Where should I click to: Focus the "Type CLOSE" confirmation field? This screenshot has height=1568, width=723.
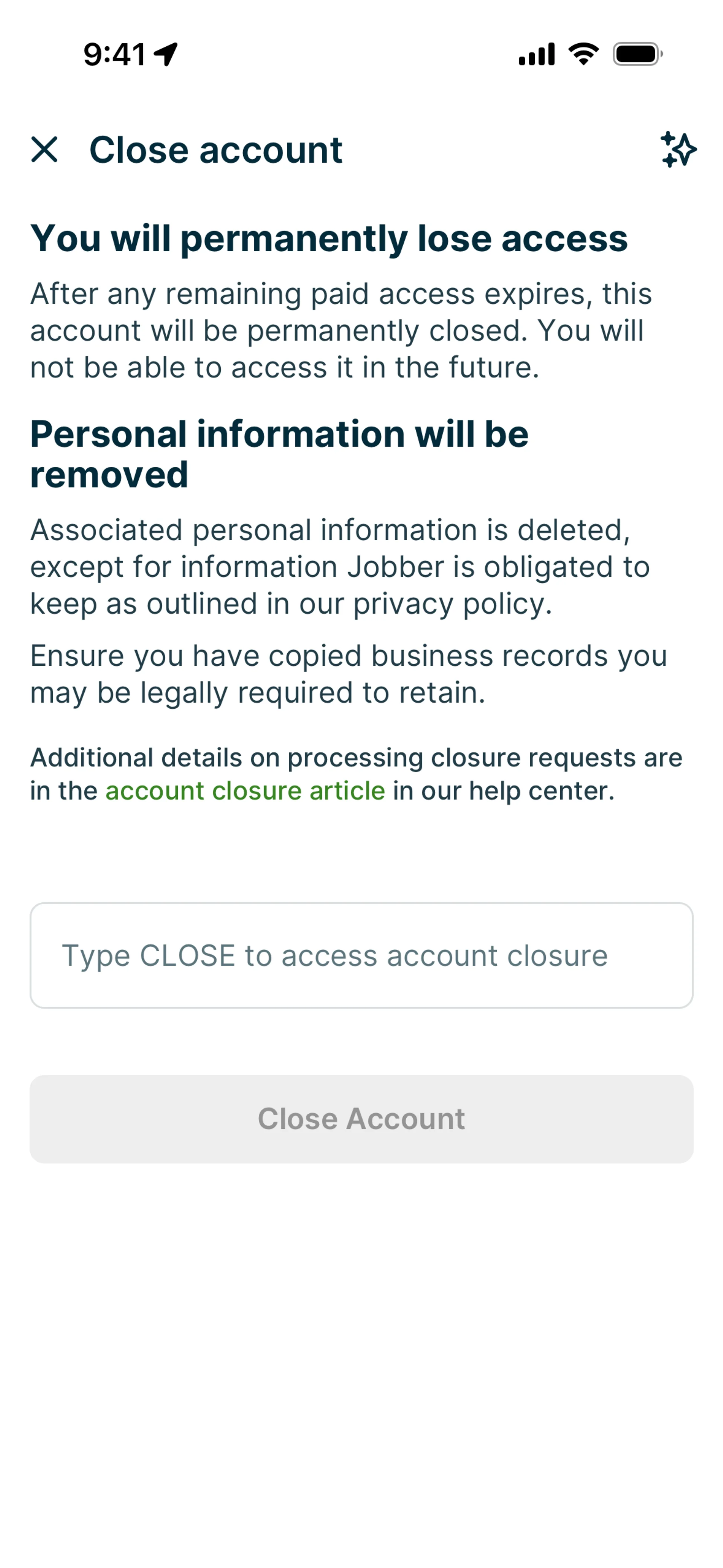(x=361, y=955)
